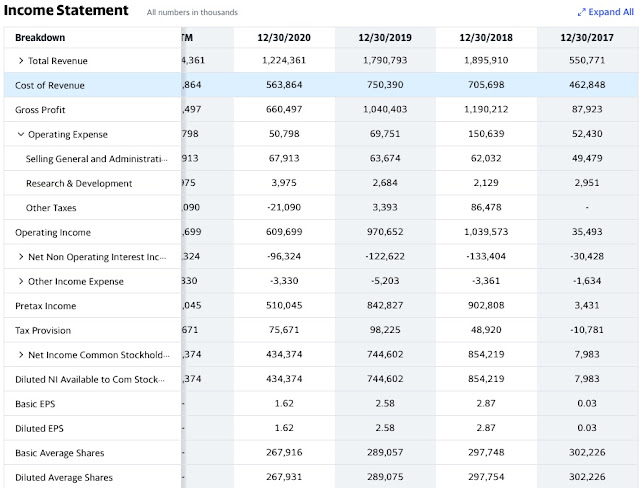Click the Expand All arrows icon

[582, 12]
